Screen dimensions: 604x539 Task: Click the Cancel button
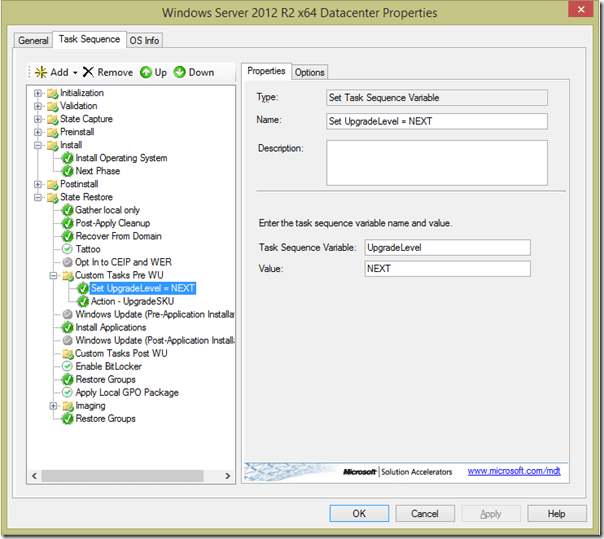[424, 513]
